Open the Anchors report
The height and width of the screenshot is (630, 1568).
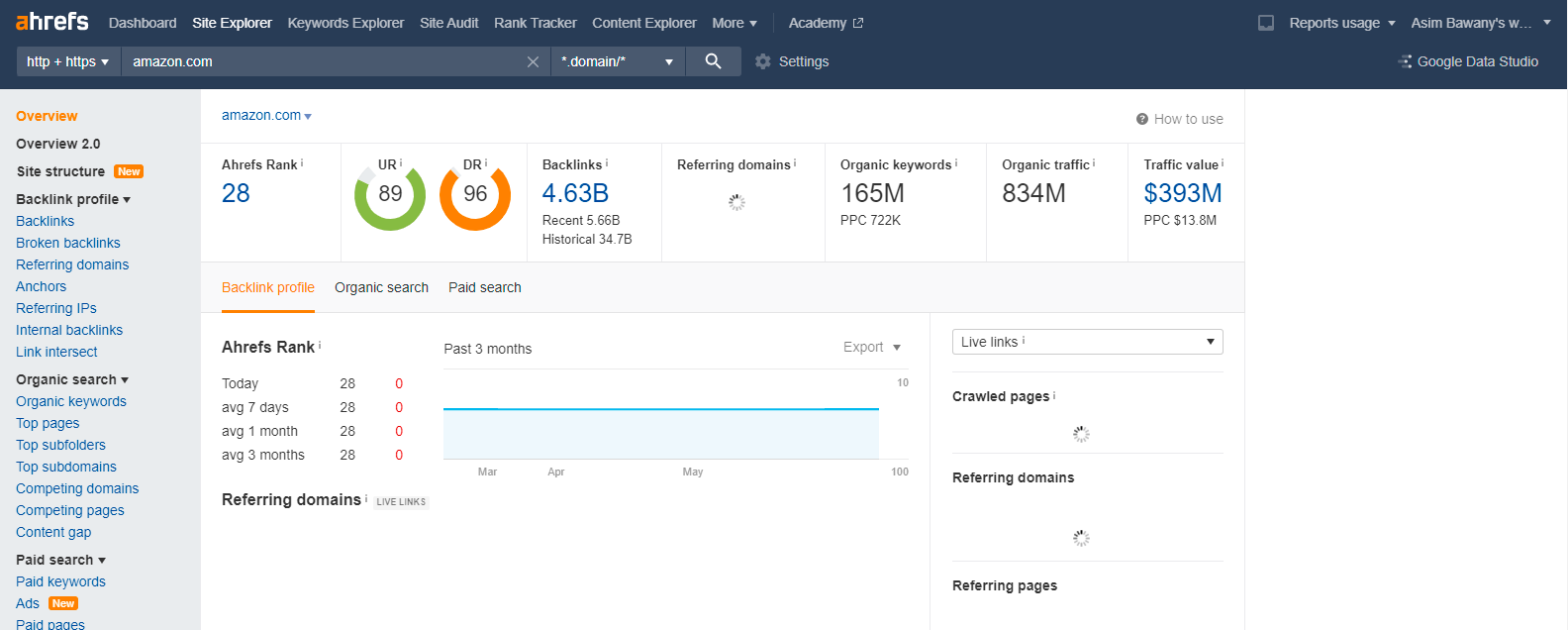pyautogui.click(x=42, y=286)
